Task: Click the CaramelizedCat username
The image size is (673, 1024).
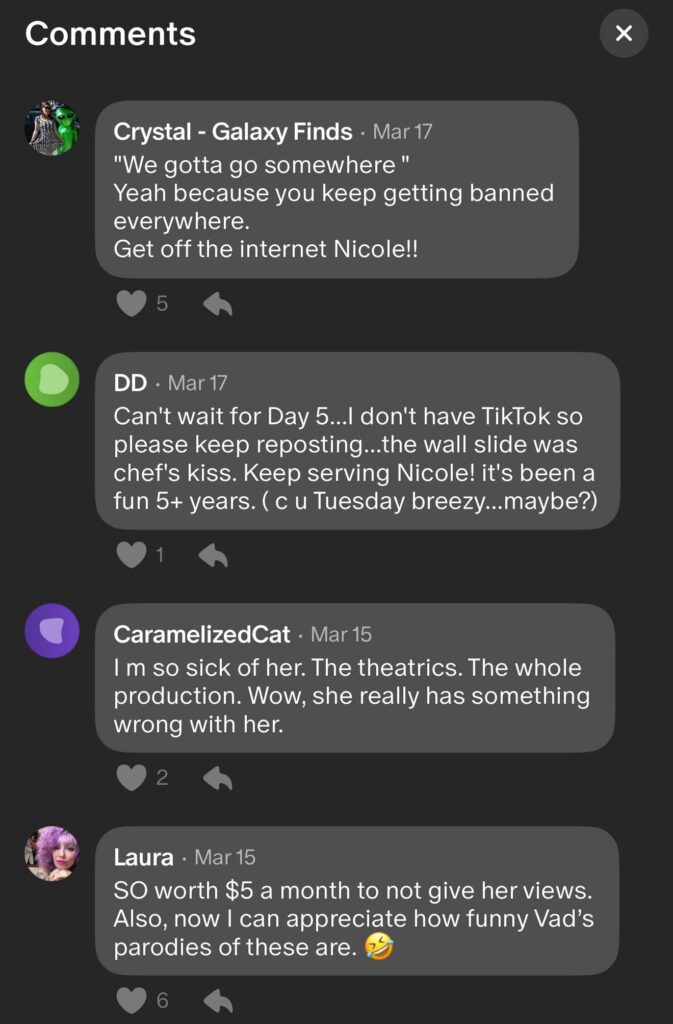Action: tap(202, 635)
